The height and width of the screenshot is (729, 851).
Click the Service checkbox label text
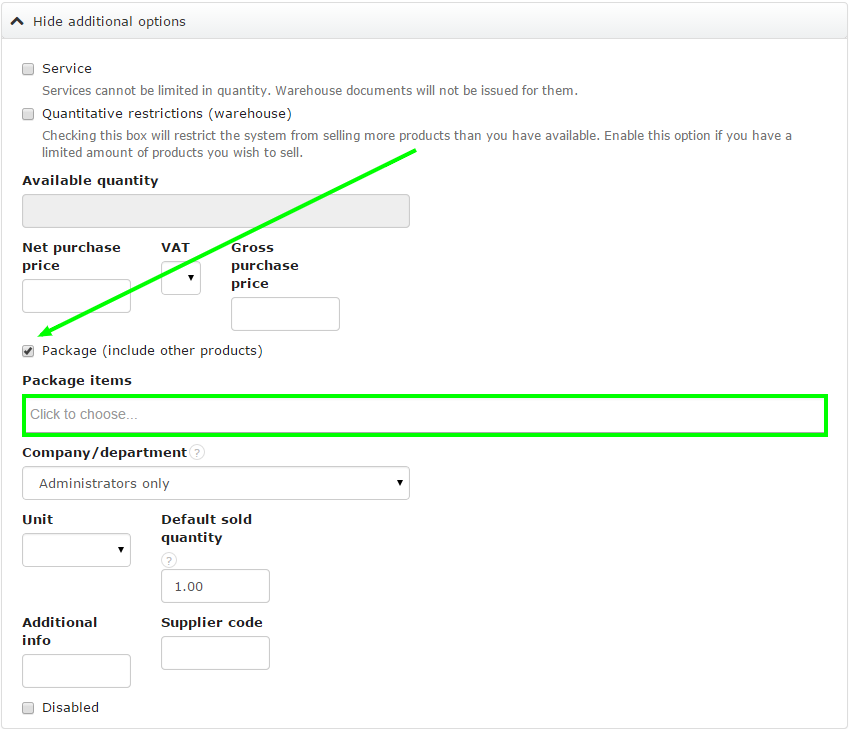(x=67, y=69)
